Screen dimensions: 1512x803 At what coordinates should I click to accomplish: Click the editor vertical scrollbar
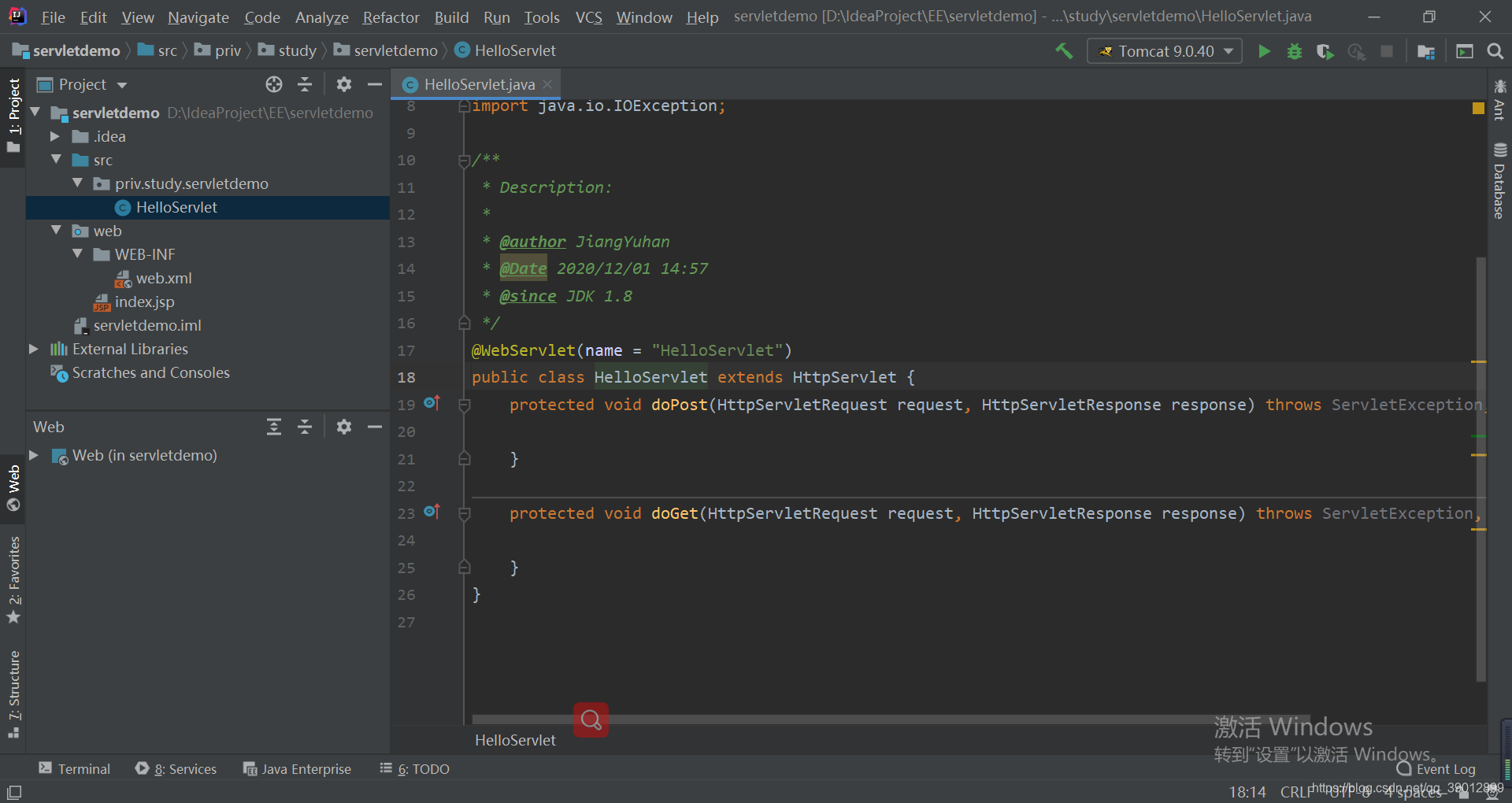pos(1480,468)
